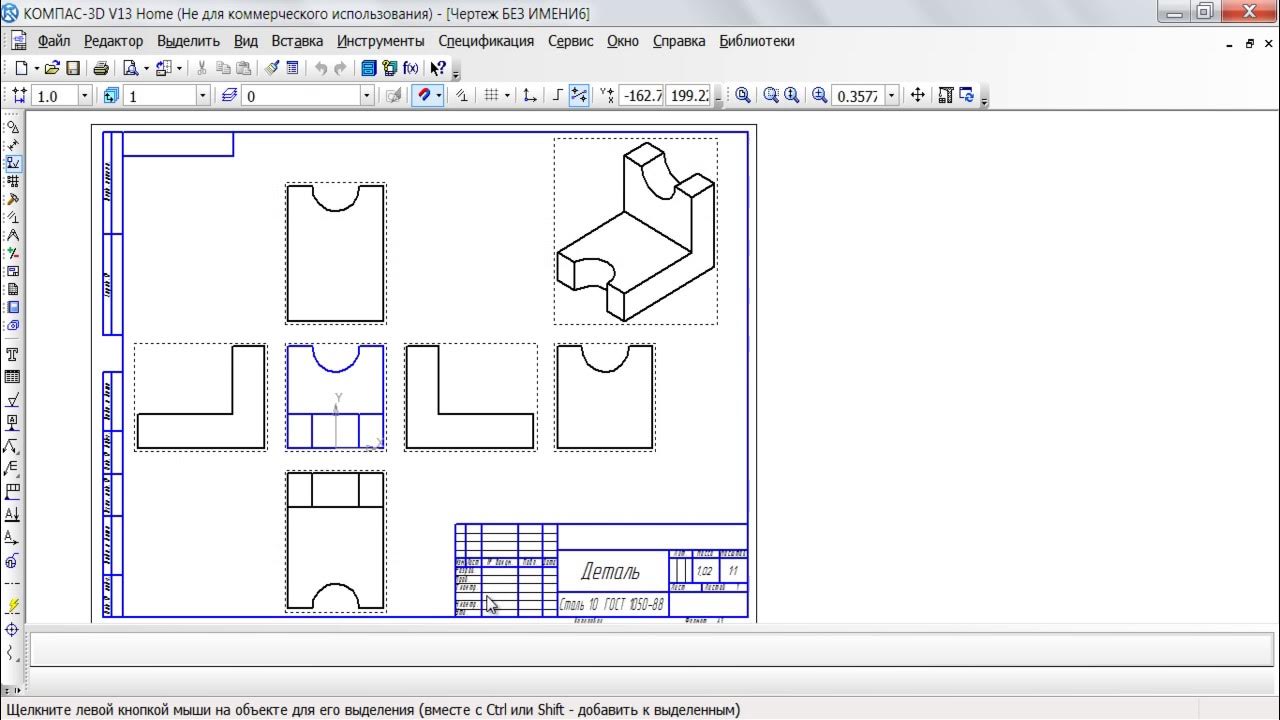Open the Библиотеки menu
The width and height of the screenshot is (1280, 720).
[x=757, y=41]
